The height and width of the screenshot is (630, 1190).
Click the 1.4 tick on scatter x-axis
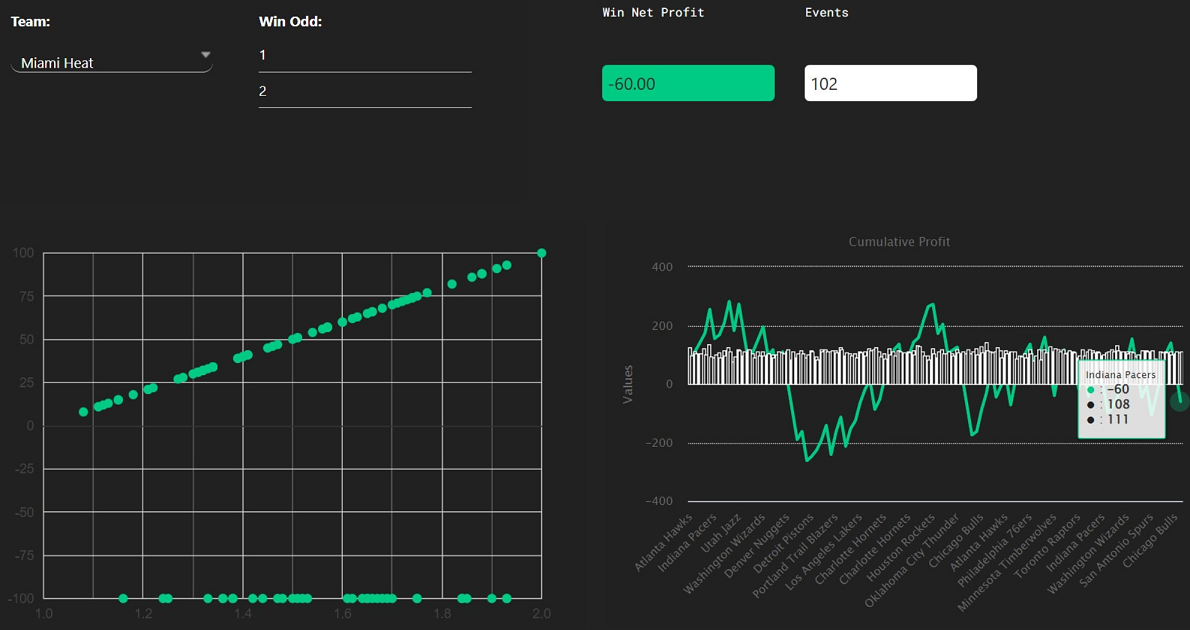point(243,613)
